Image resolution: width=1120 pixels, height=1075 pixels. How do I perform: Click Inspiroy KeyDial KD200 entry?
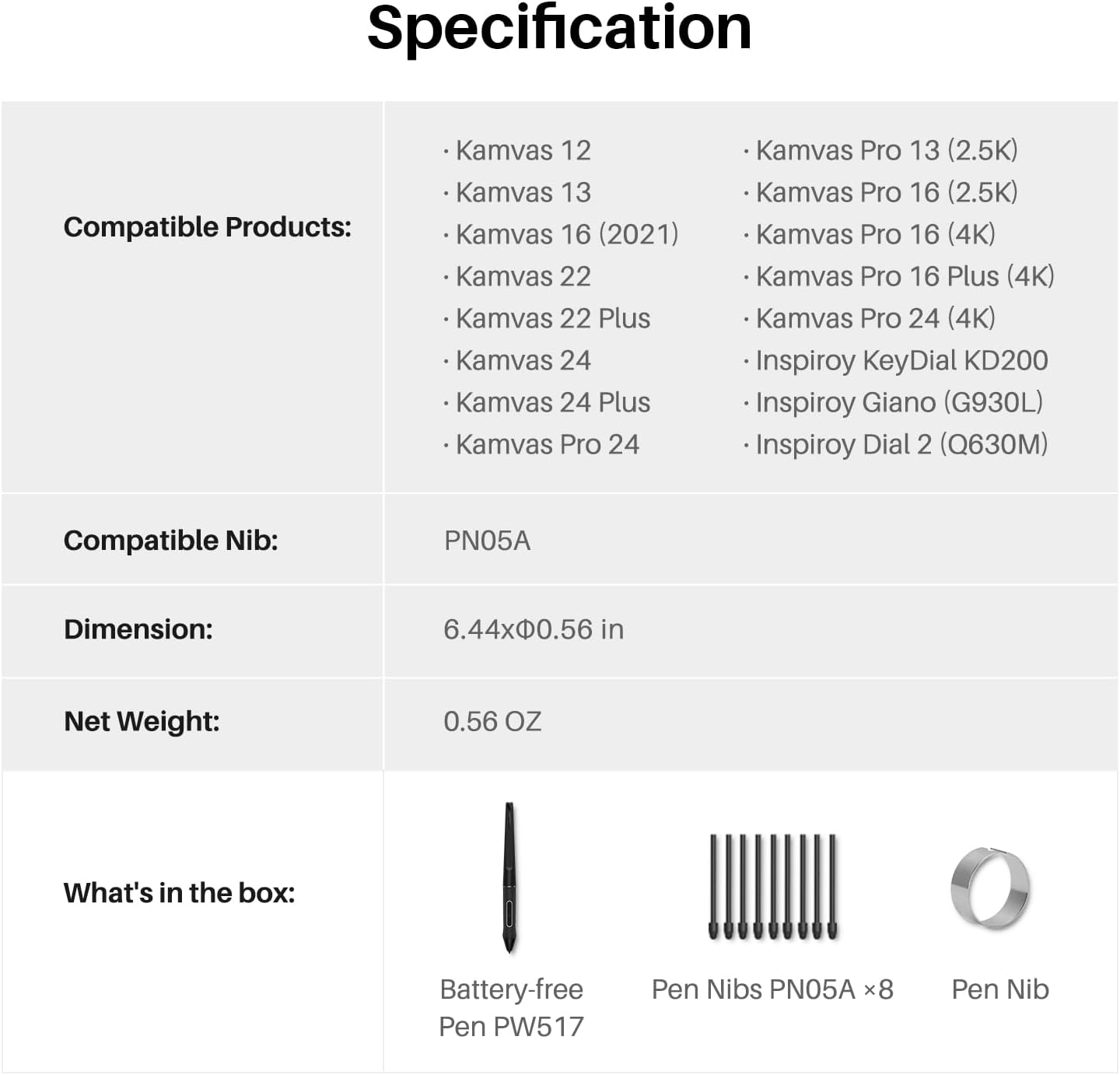tap(901, 360)
